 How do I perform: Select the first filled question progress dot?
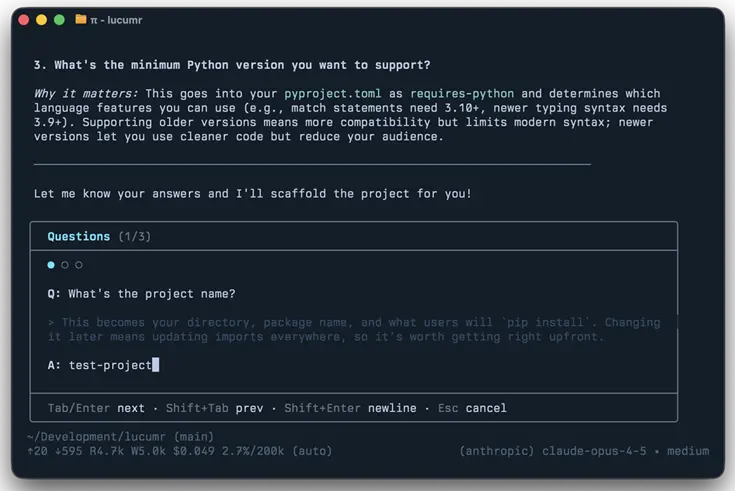pos(51,265)
